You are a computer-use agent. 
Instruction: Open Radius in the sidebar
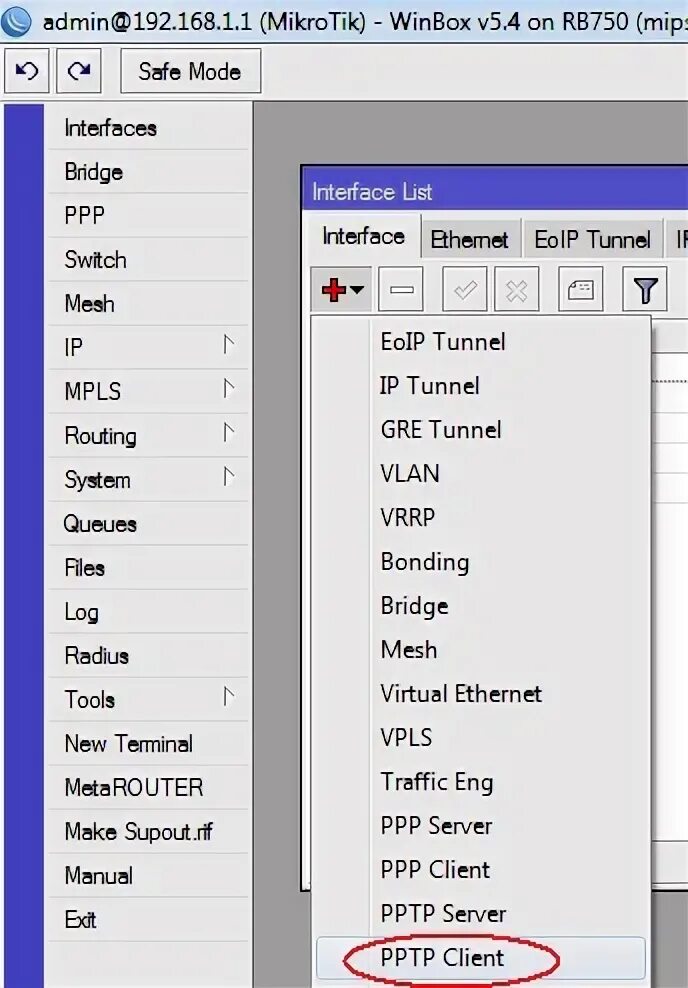coord(148,656)
